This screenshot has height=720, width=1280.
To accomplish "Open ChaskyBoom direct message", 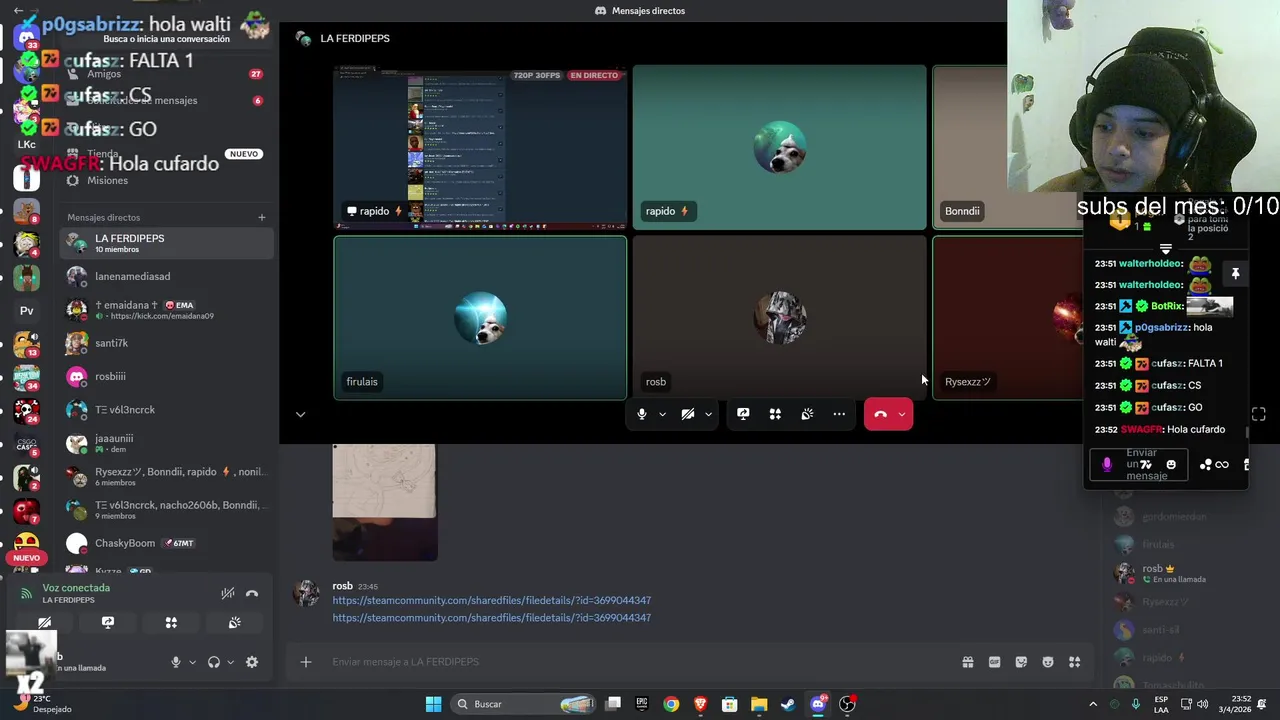I will coord(167,543).
